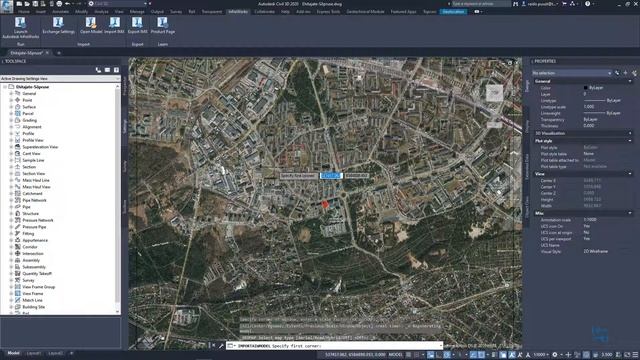Launch Autodesk InfraWorks from the ribbon
The width and height of the screenshot is (640, 360).
20,27
